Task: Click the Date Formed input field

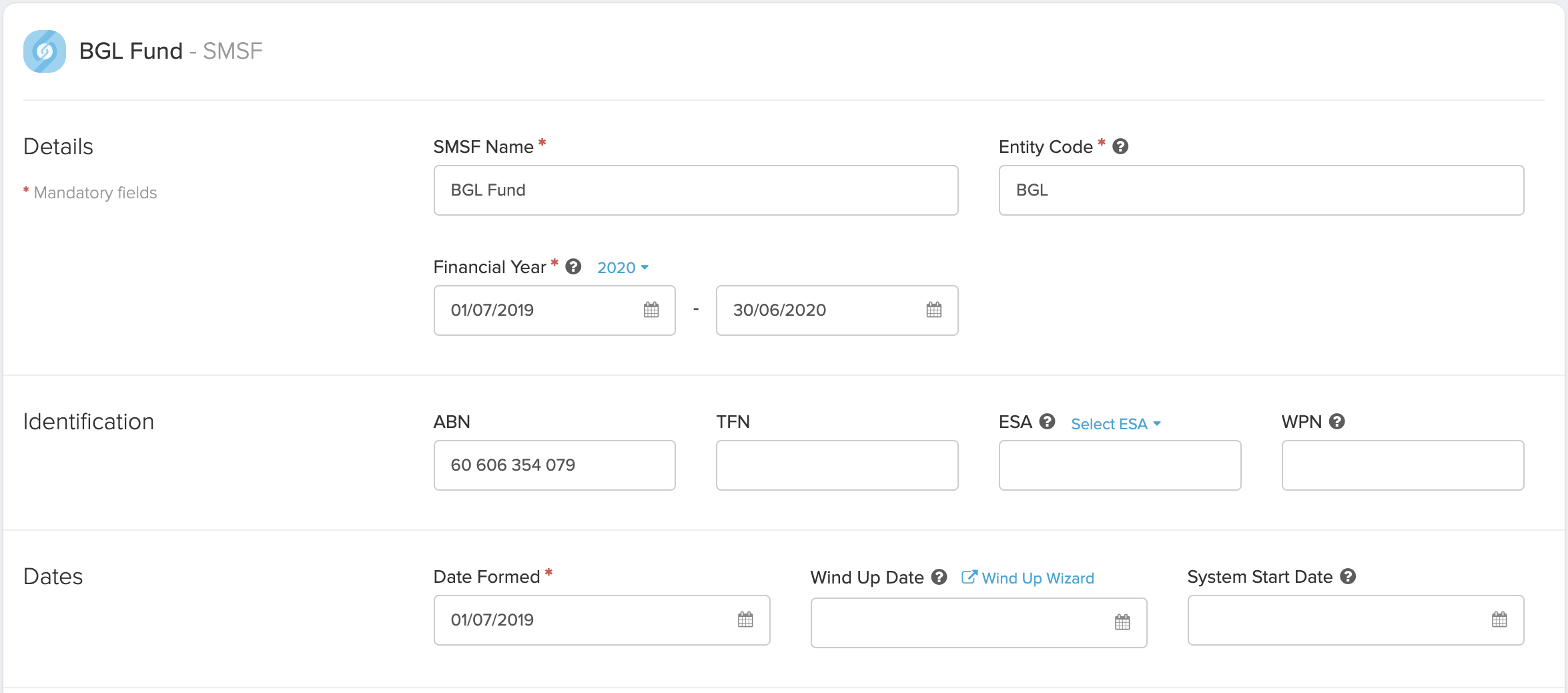Action: (x=602, y=620)
